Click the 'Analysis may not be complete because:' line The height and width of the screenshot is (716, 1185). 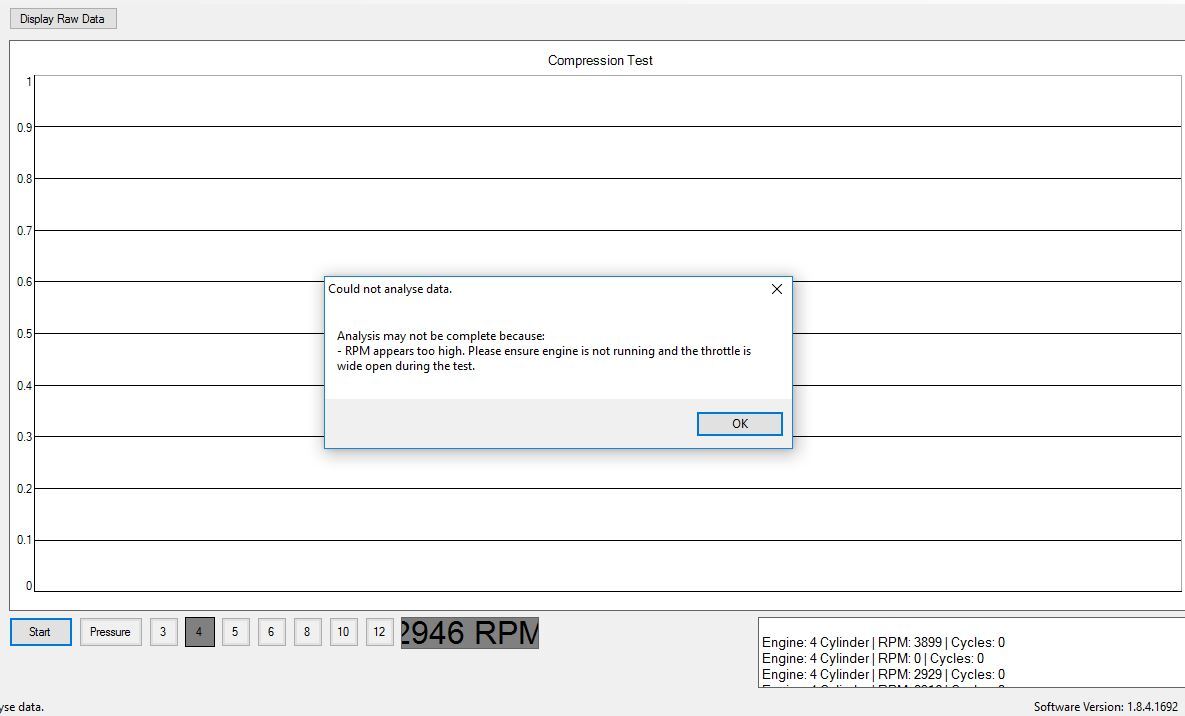tap(441, 336)
